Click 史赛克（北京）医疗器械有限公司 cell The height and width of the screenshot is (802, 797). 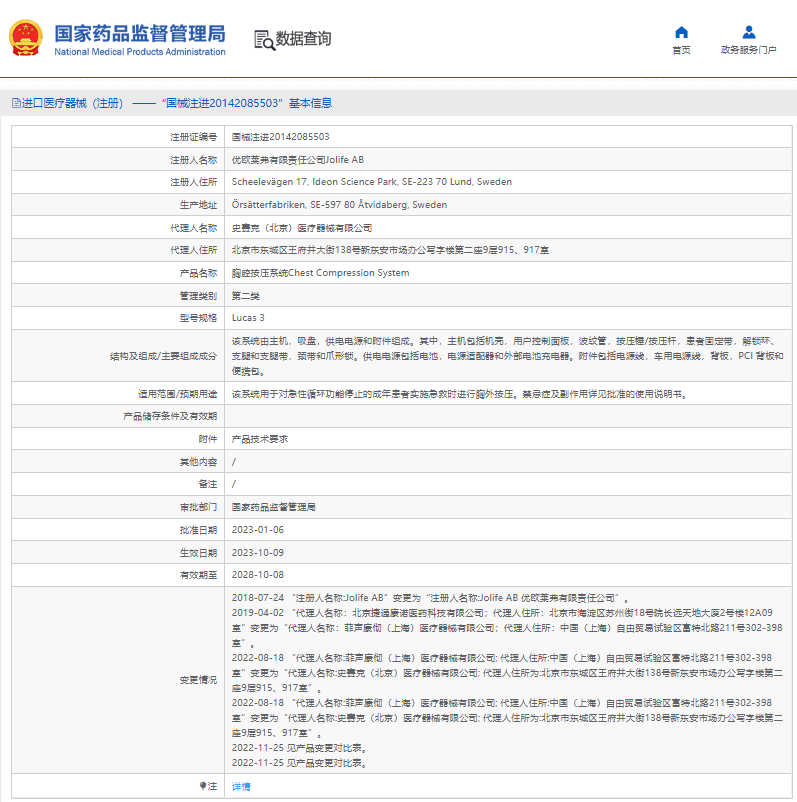point(302,228)
